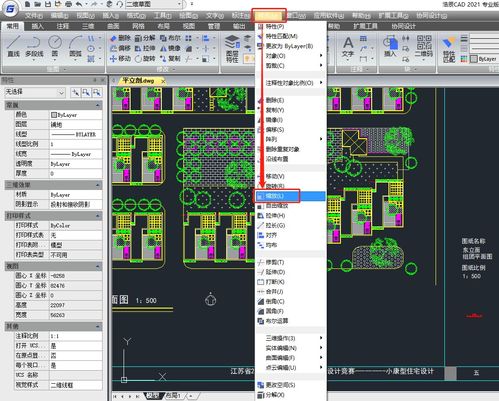Image resolution: width=499 pixels, height=401 pixels.
Task: Click the 二维码 (QR code) ribbon icon
Action: [x=424, y=46]
